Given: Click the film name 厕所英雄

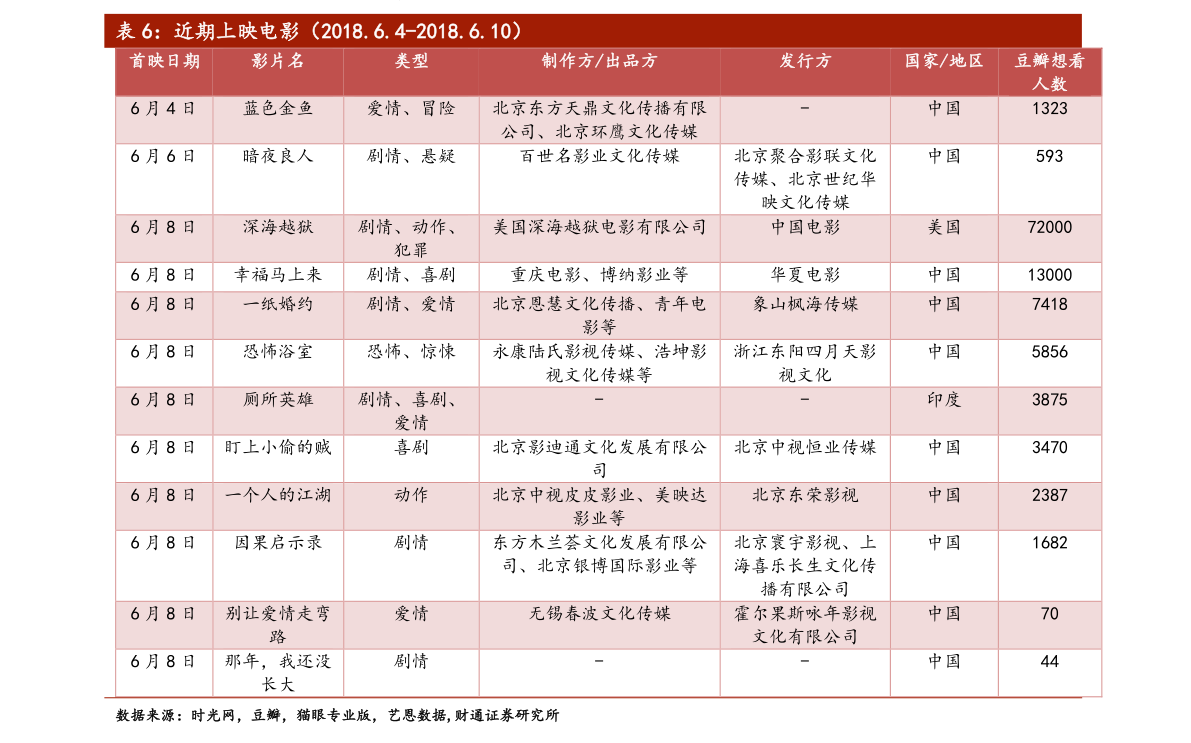Looking at the screenshot, I should pos(278,400).
